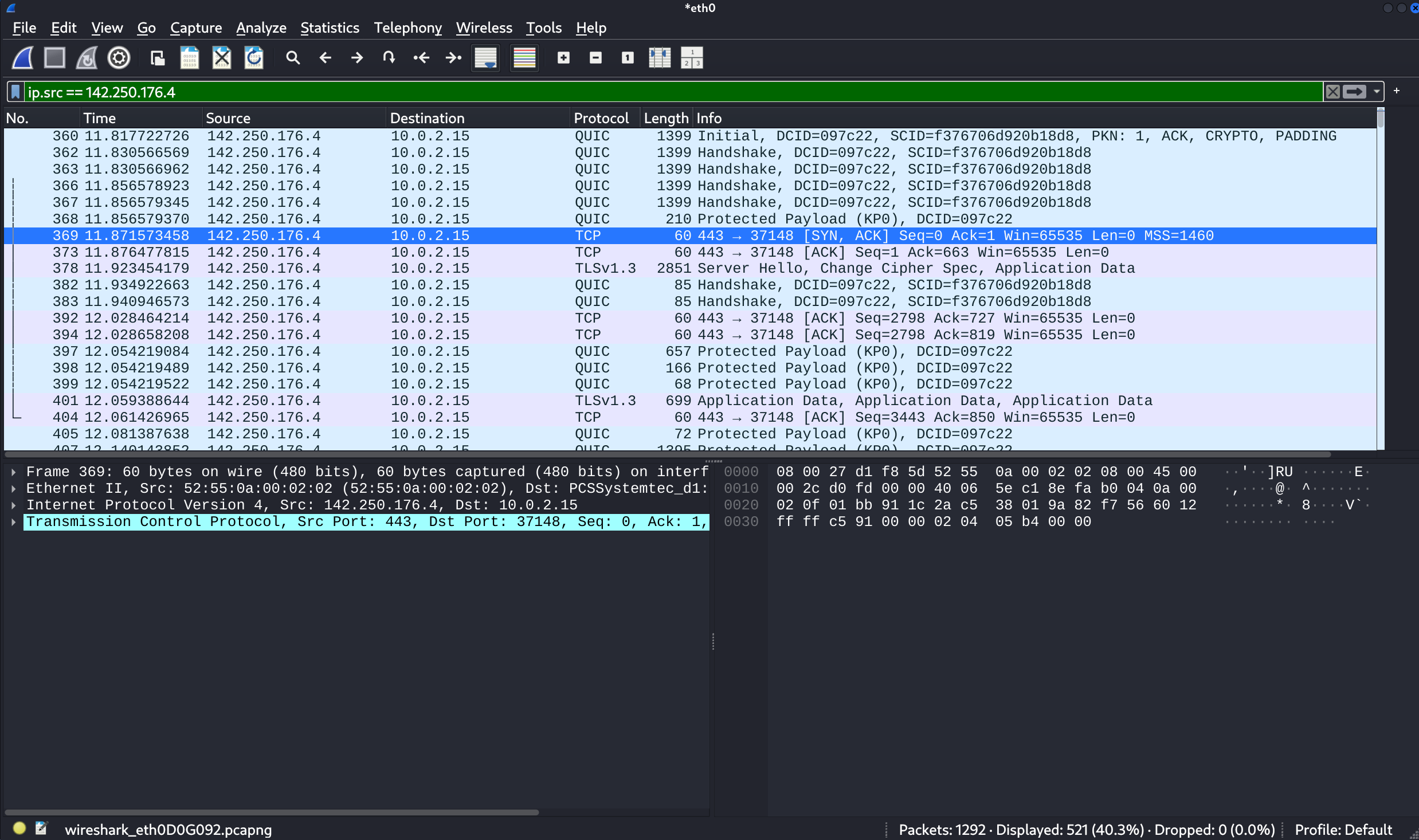This screenshot has height=840, width=1419.
Task: Go back in packet history
Action: [x=325, y=58]
